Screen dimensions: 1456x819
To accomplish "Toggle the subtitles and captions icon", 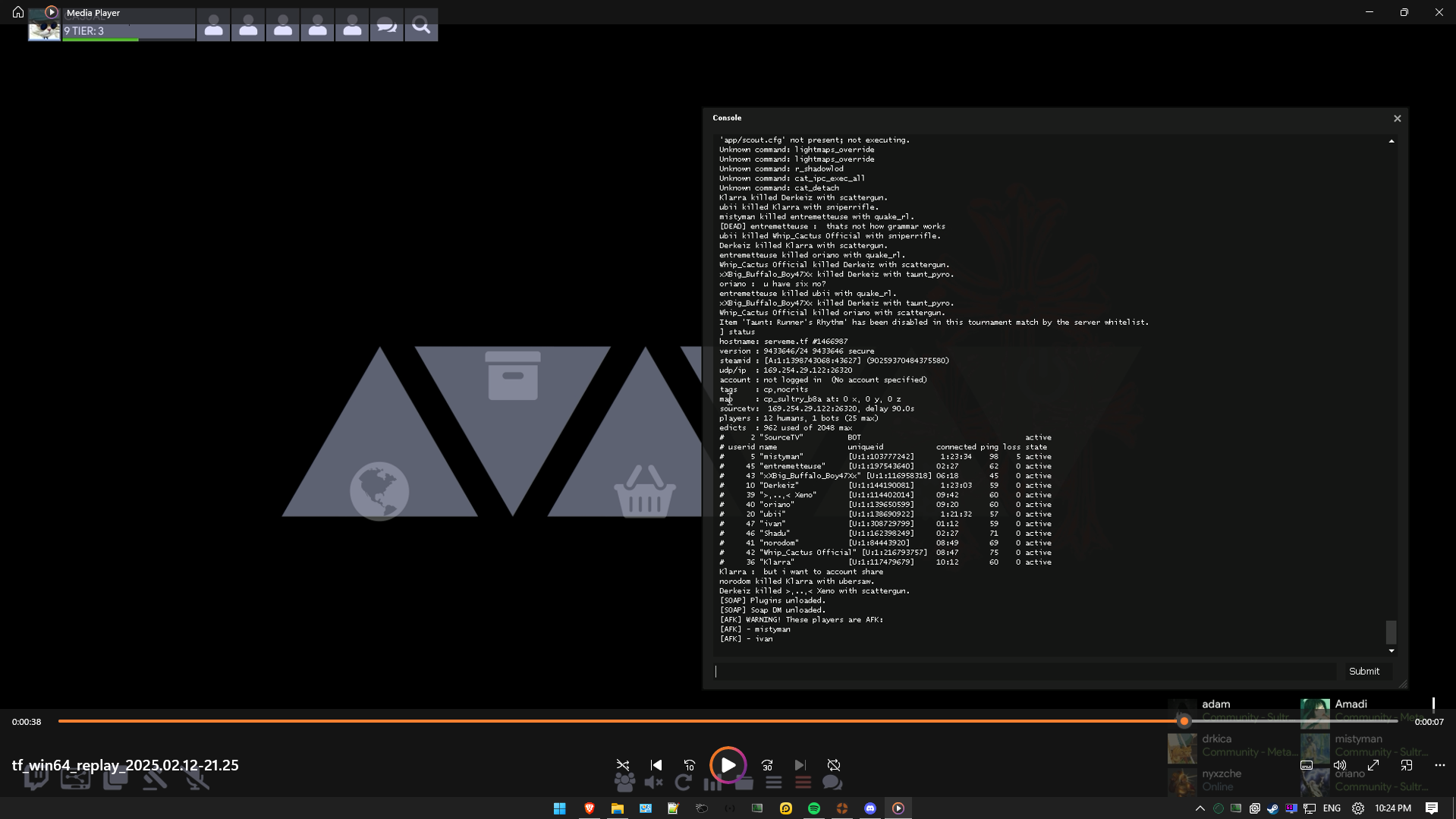I will click(1306, 765).
